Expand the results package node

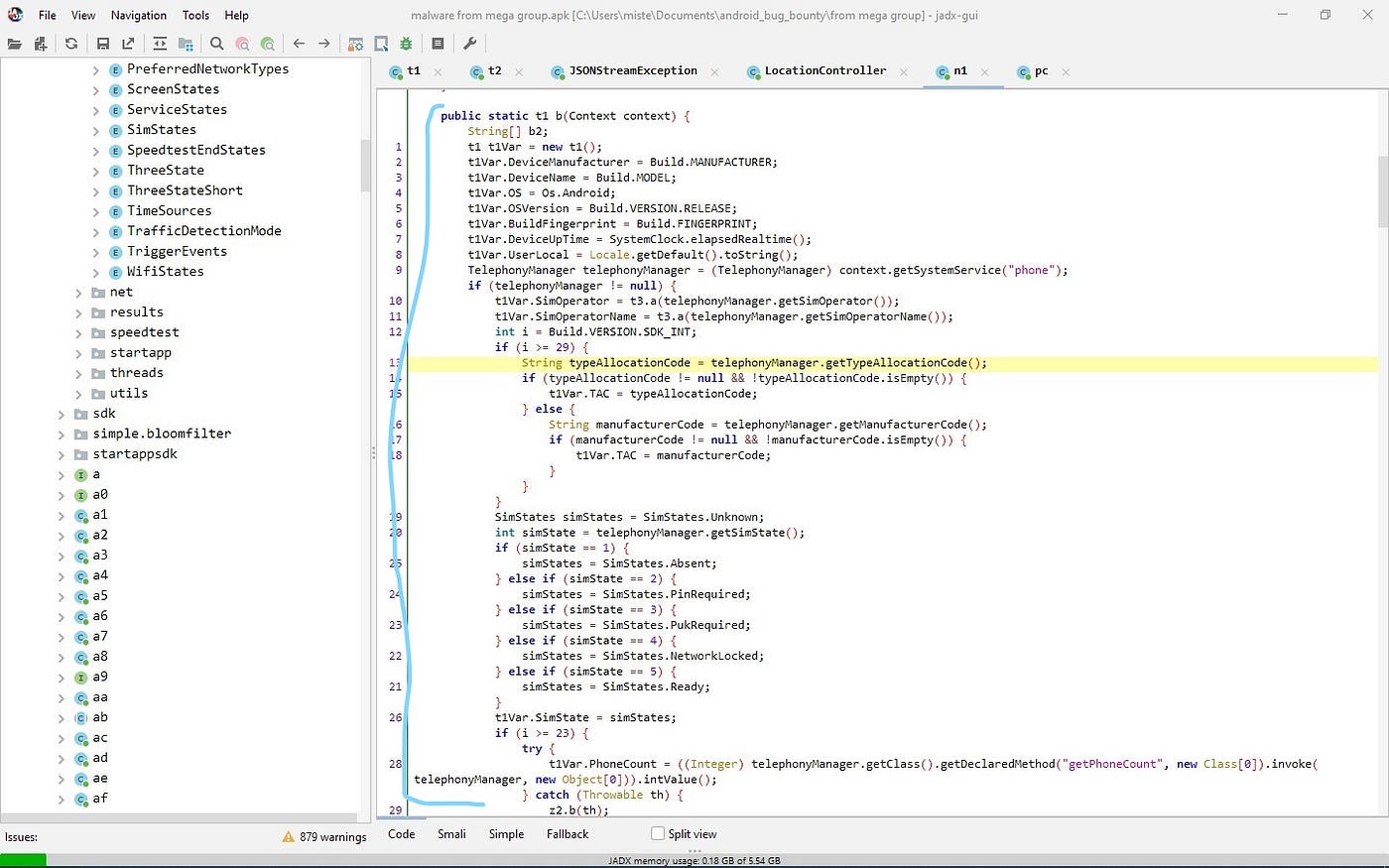[x=79, y=312]
